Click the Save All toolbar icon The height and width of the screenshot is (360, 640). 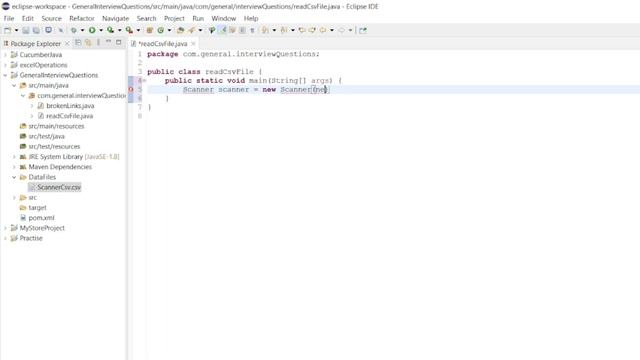(x=36, y=30)
